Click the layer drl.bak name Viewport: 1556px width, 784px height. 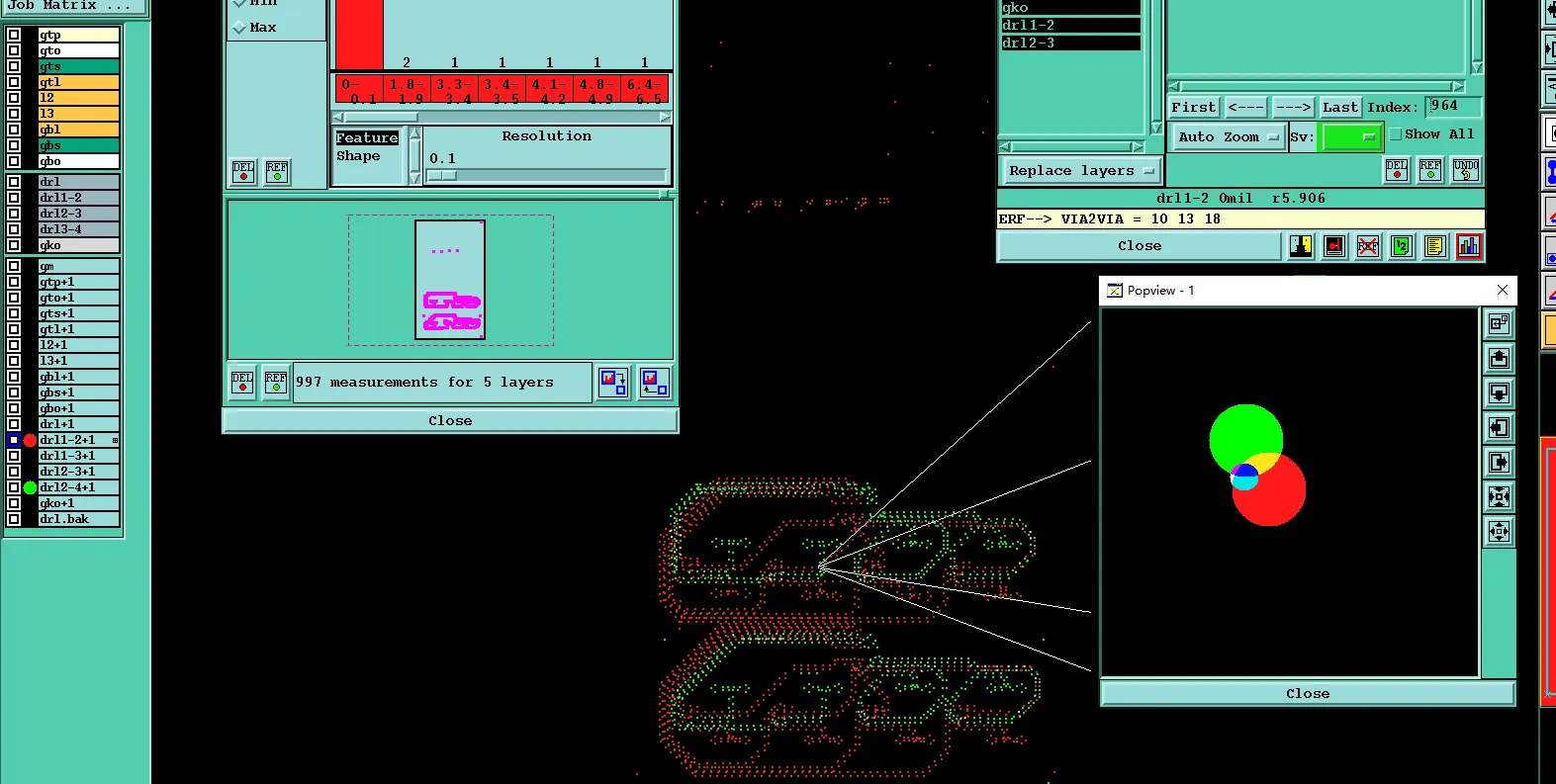[78, 519]
